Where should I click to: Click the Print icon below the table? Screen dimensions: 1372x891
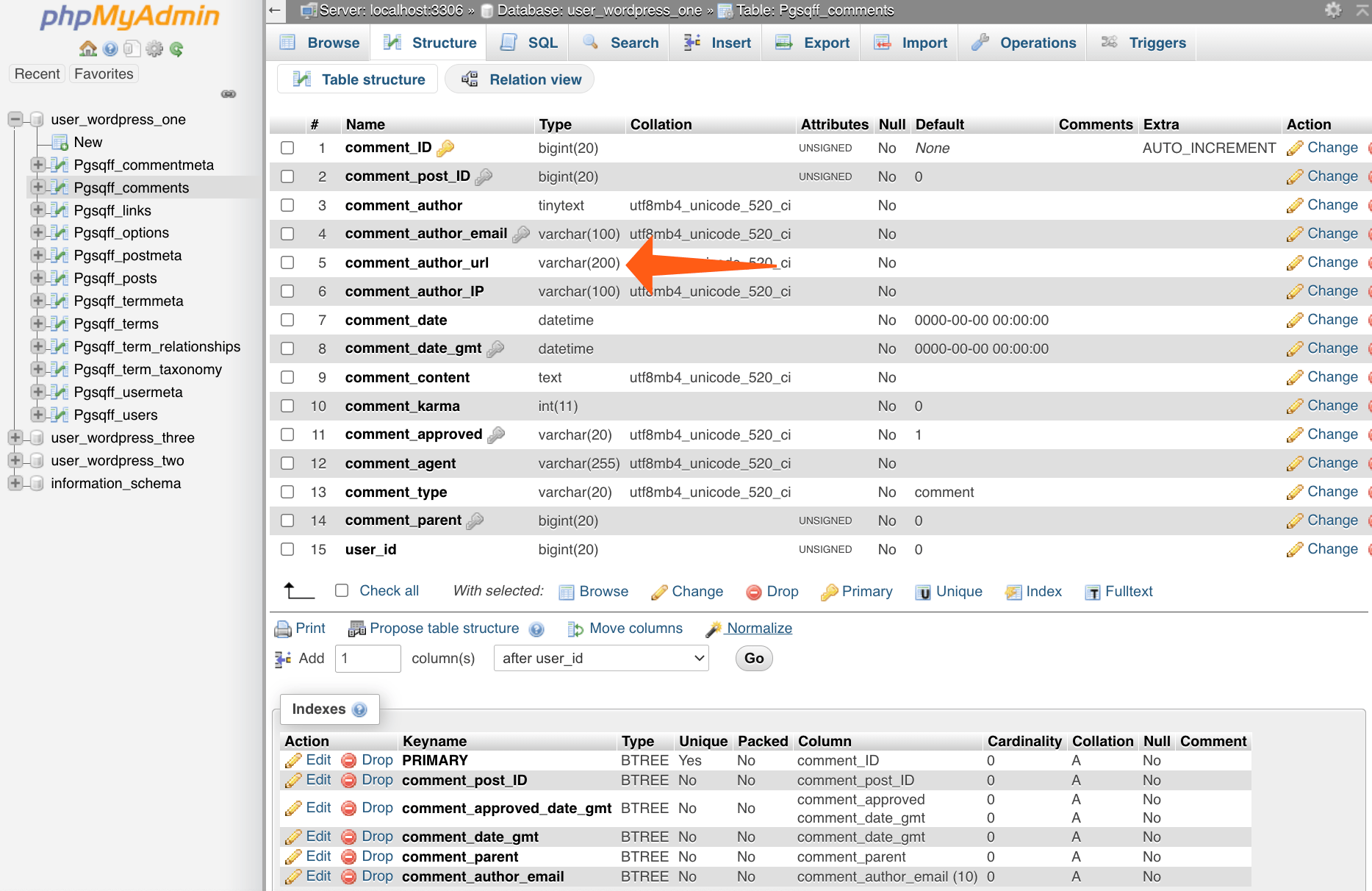click(284, 629)
